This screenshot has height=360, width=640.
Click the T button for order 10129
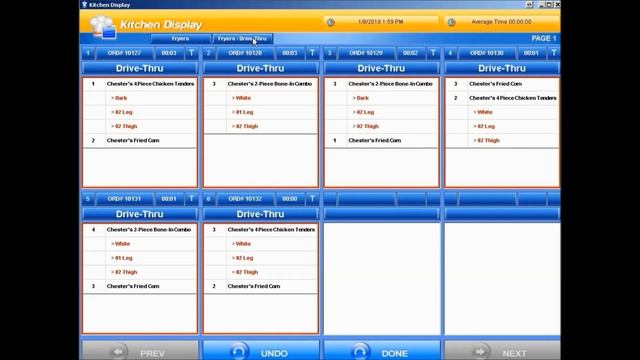433,53
